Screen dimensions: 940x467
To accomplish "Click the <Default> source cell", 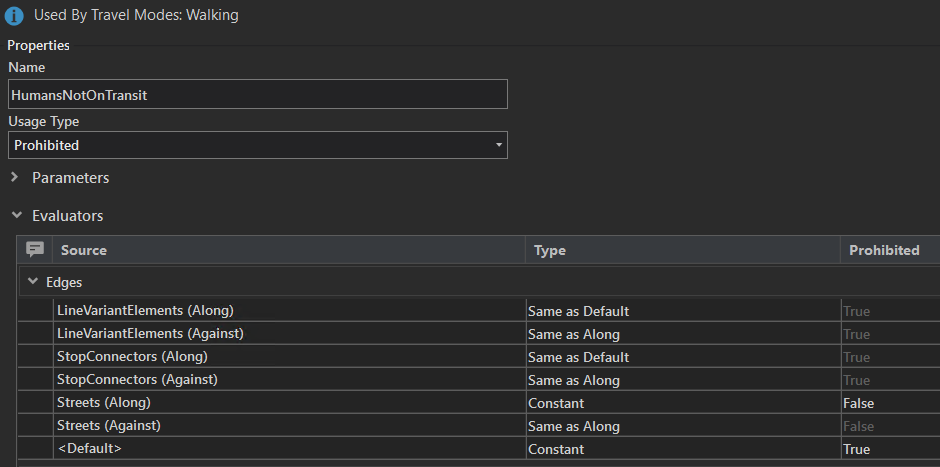I will (x=89, y=449).
